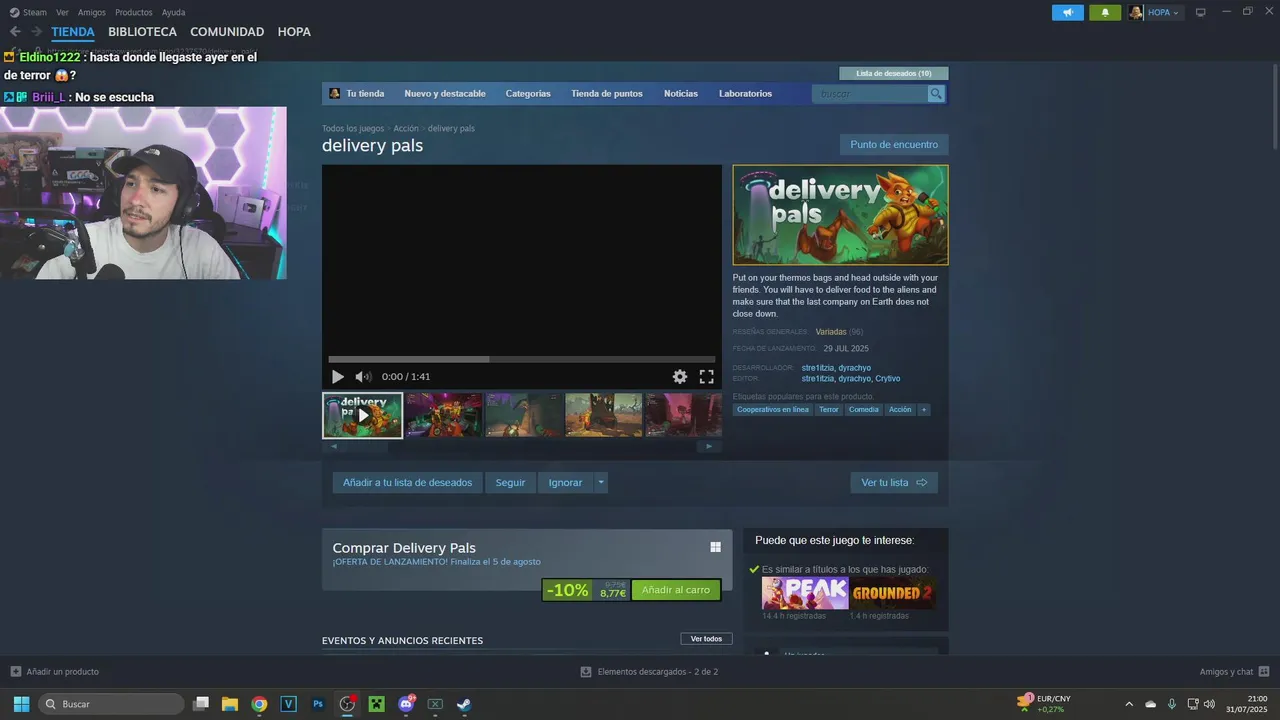Open the Punto de encuentro hub
1280x720 pixels.
(x=894, y=144)
